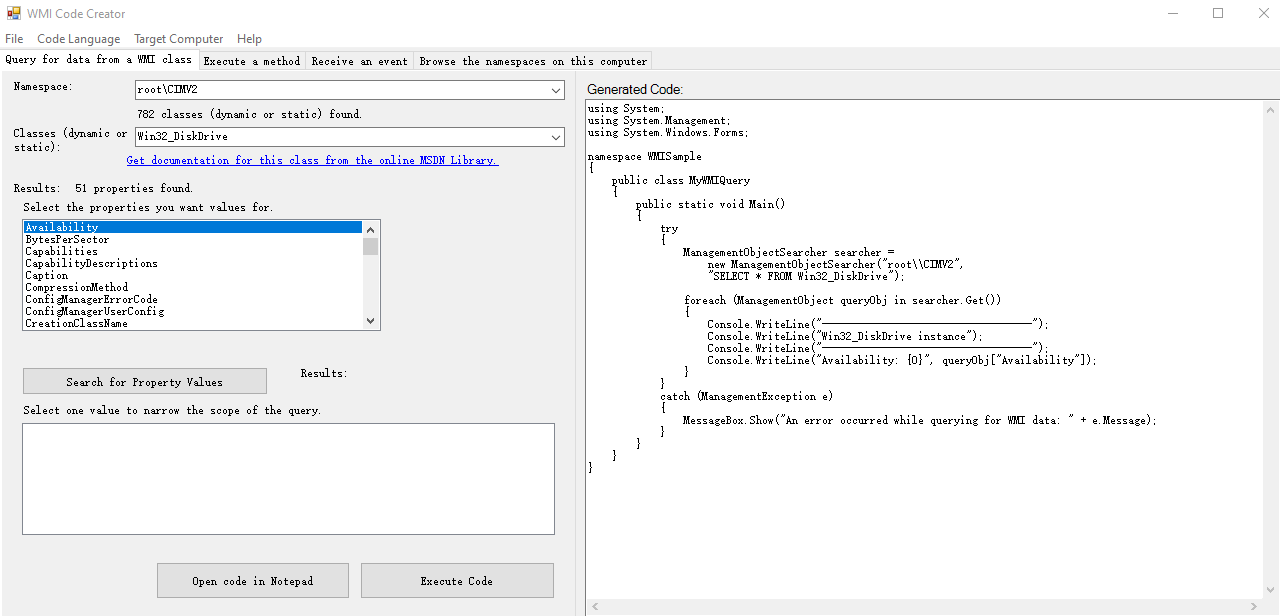Click Open code in Notepad button
This screenshot has height=616, width=1280.
(x=253, y=580)
